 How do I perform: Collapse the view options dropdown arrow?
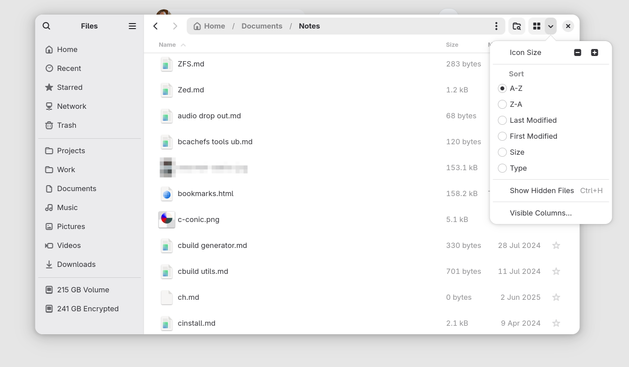pyautogui.click(x=550, y=26)
